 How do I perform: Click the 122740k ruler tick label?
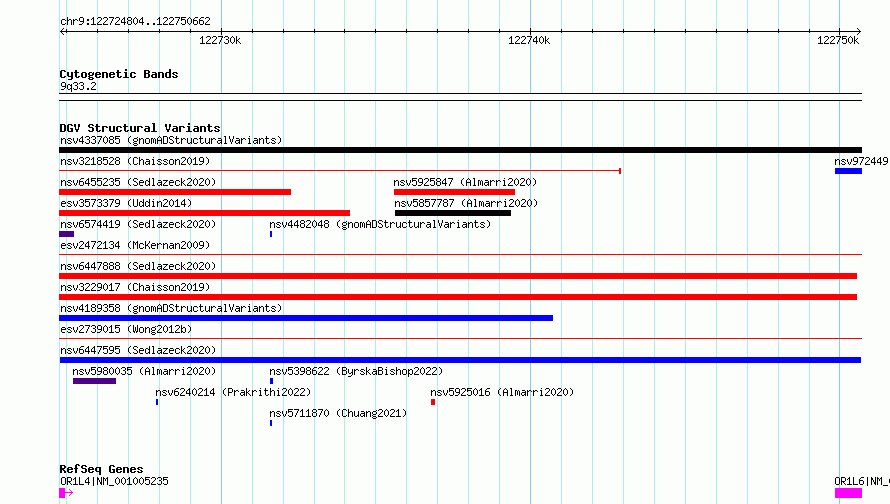point(529,40)
